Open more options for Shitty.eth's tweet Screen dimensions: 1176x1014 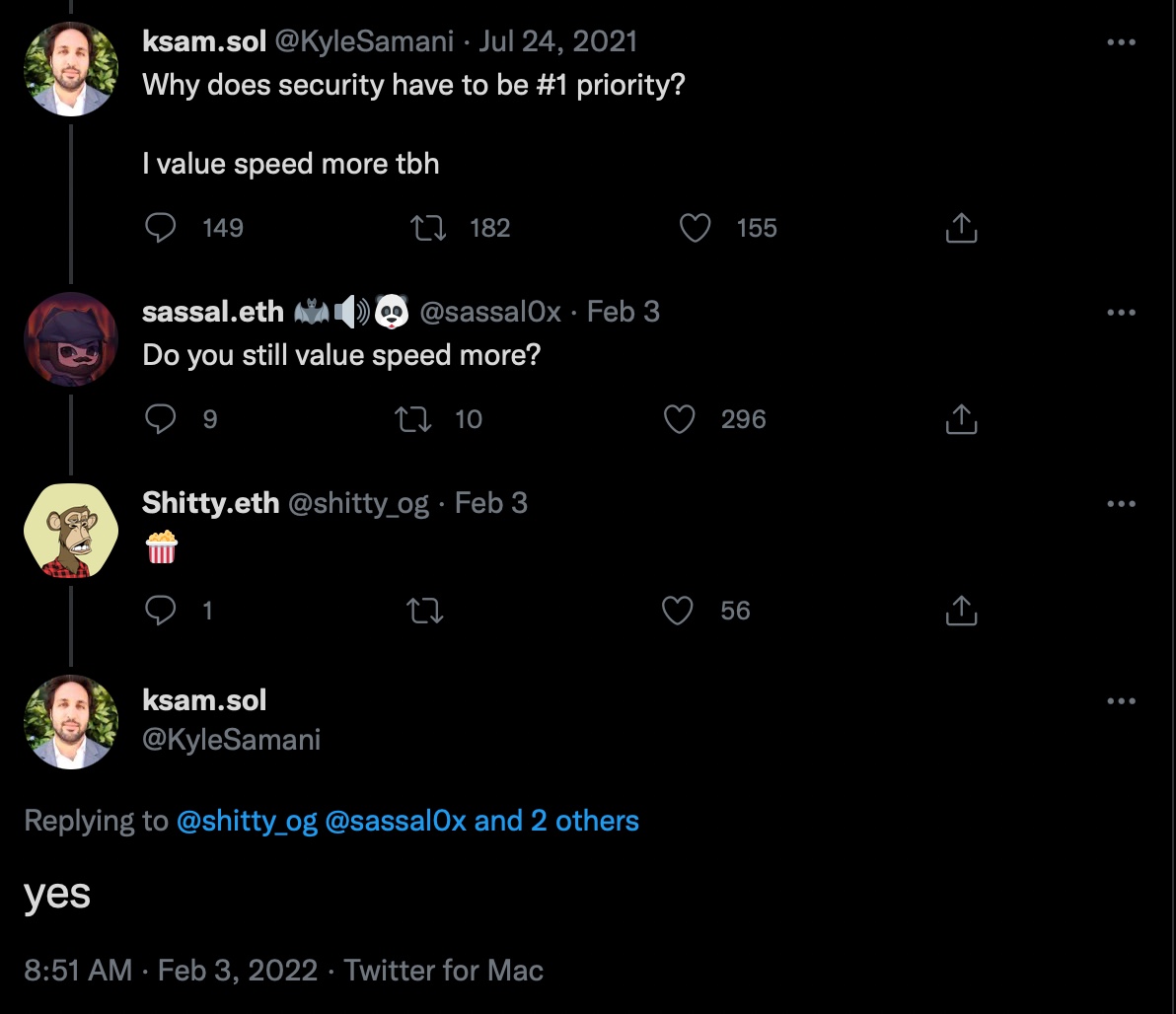tap(1122, 504)
